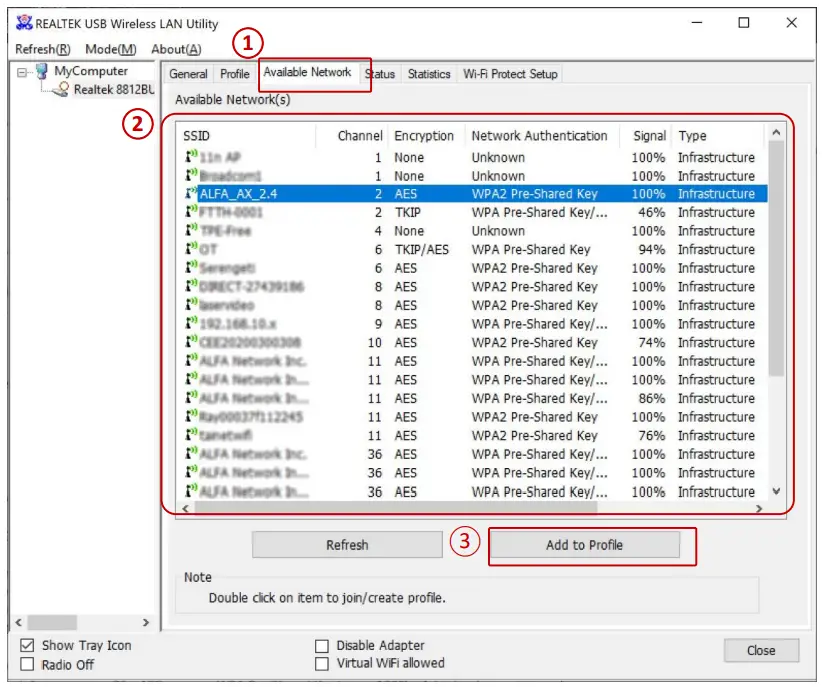Click the vertical scrollbar thumb of network list
Viewport: 822px width, 687px height.
(776, 258)
